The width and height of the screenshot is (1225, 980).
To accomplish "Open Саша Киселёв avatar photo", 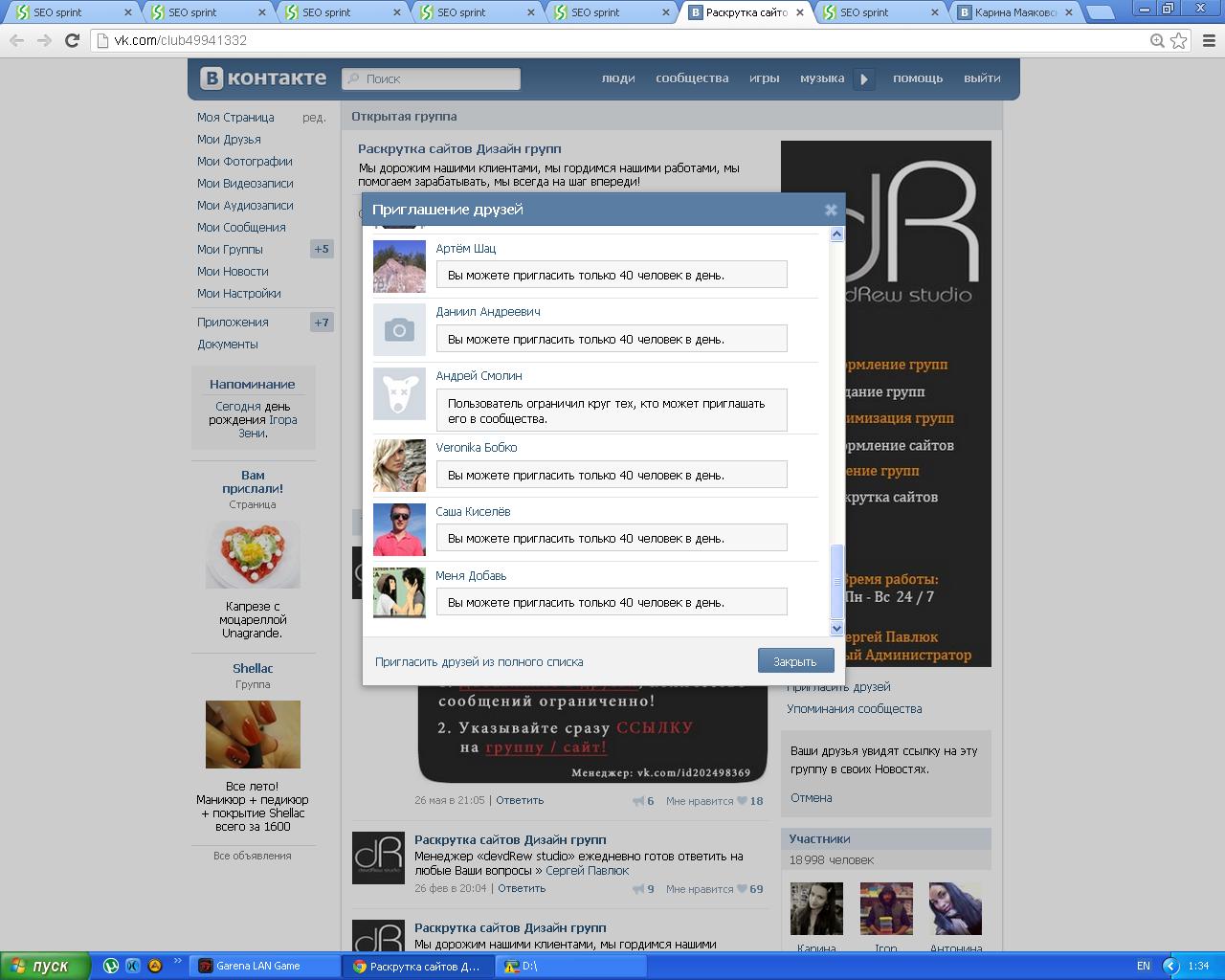I will (399, 530).
